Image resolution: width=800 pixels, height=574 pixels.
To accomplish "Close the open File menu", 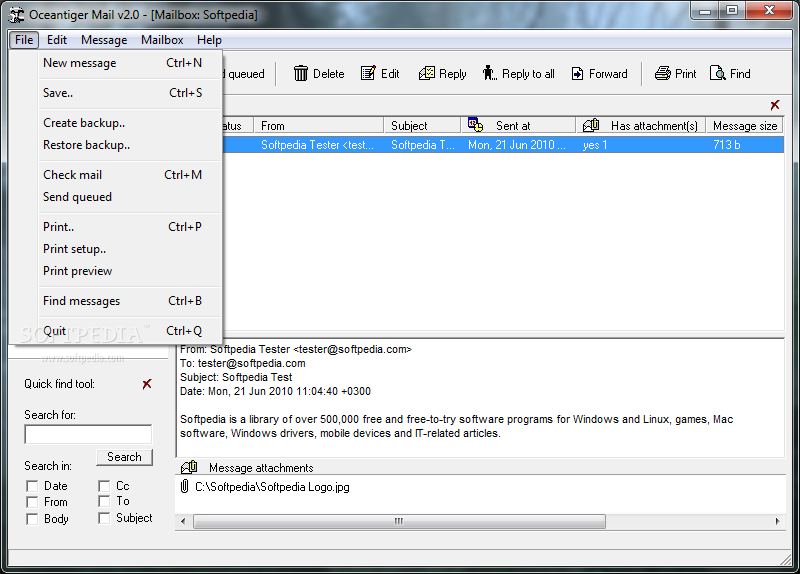I will click(x=24, y=40).
